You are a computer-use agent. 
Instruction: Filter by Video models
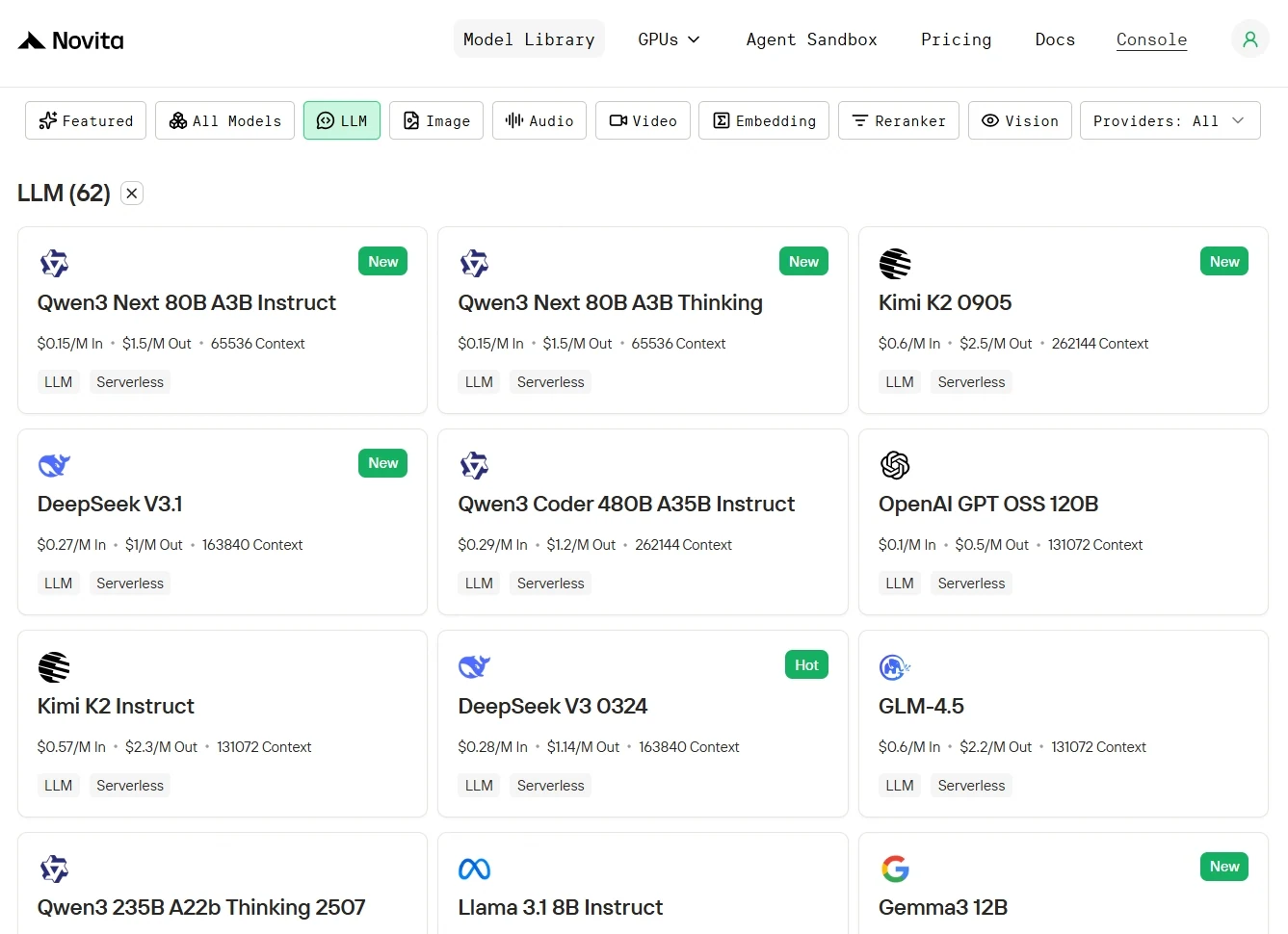pos(643,120)
